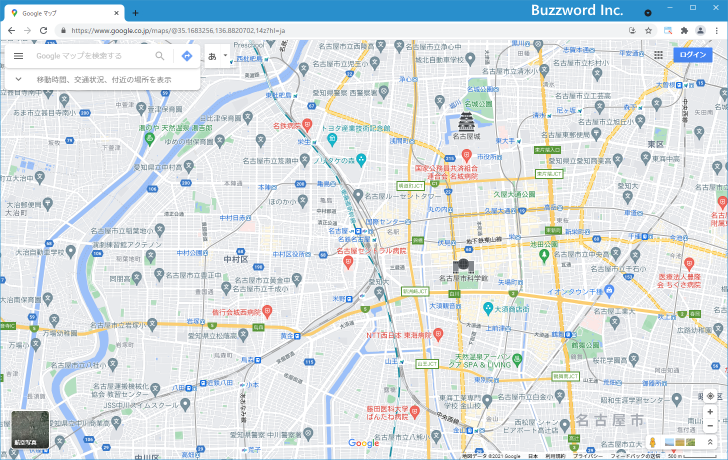Click the ログイン login button
This screenshot has height=460, width=728.
[x=693, y=55]
